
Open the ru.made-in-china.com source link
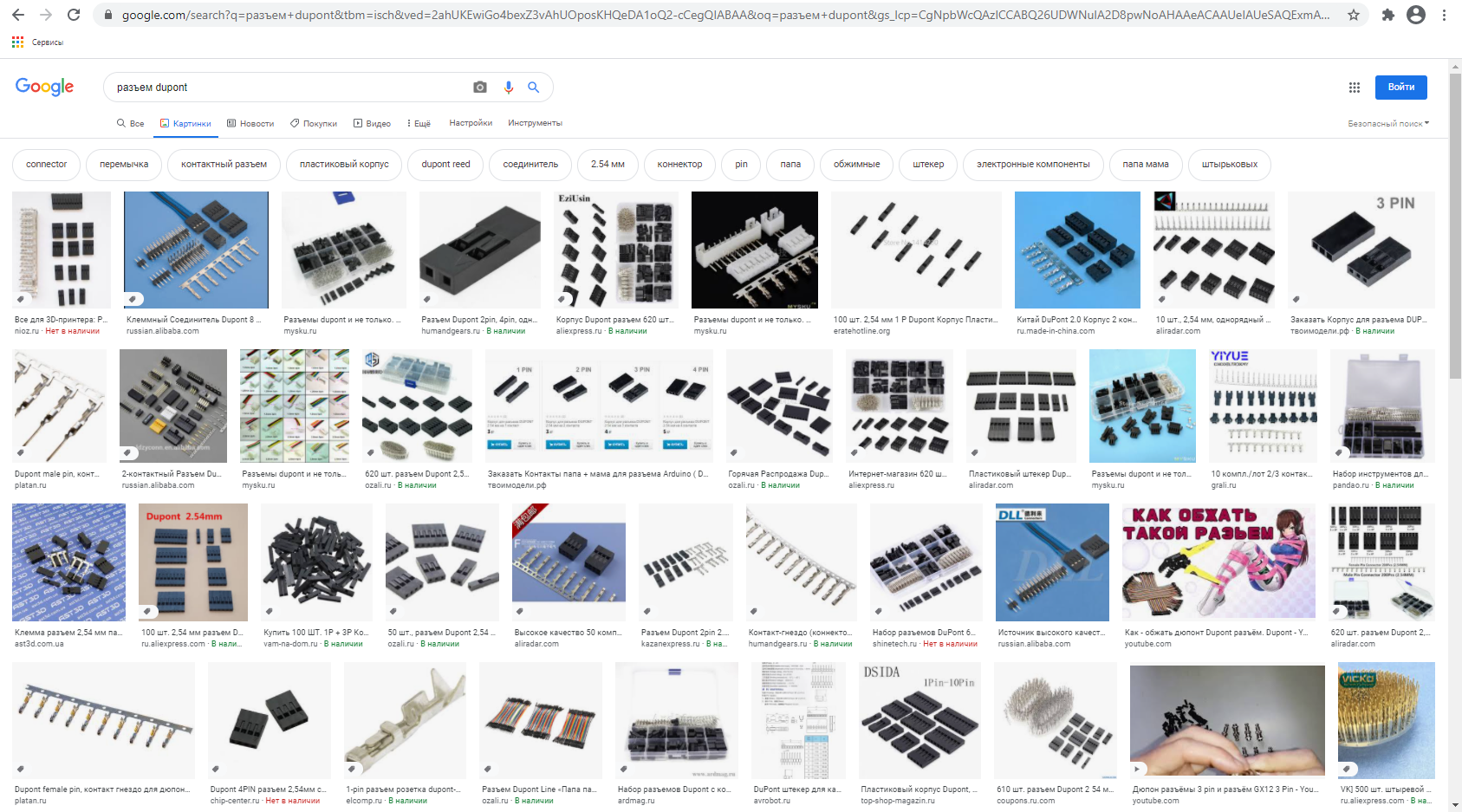point(1056,331)
